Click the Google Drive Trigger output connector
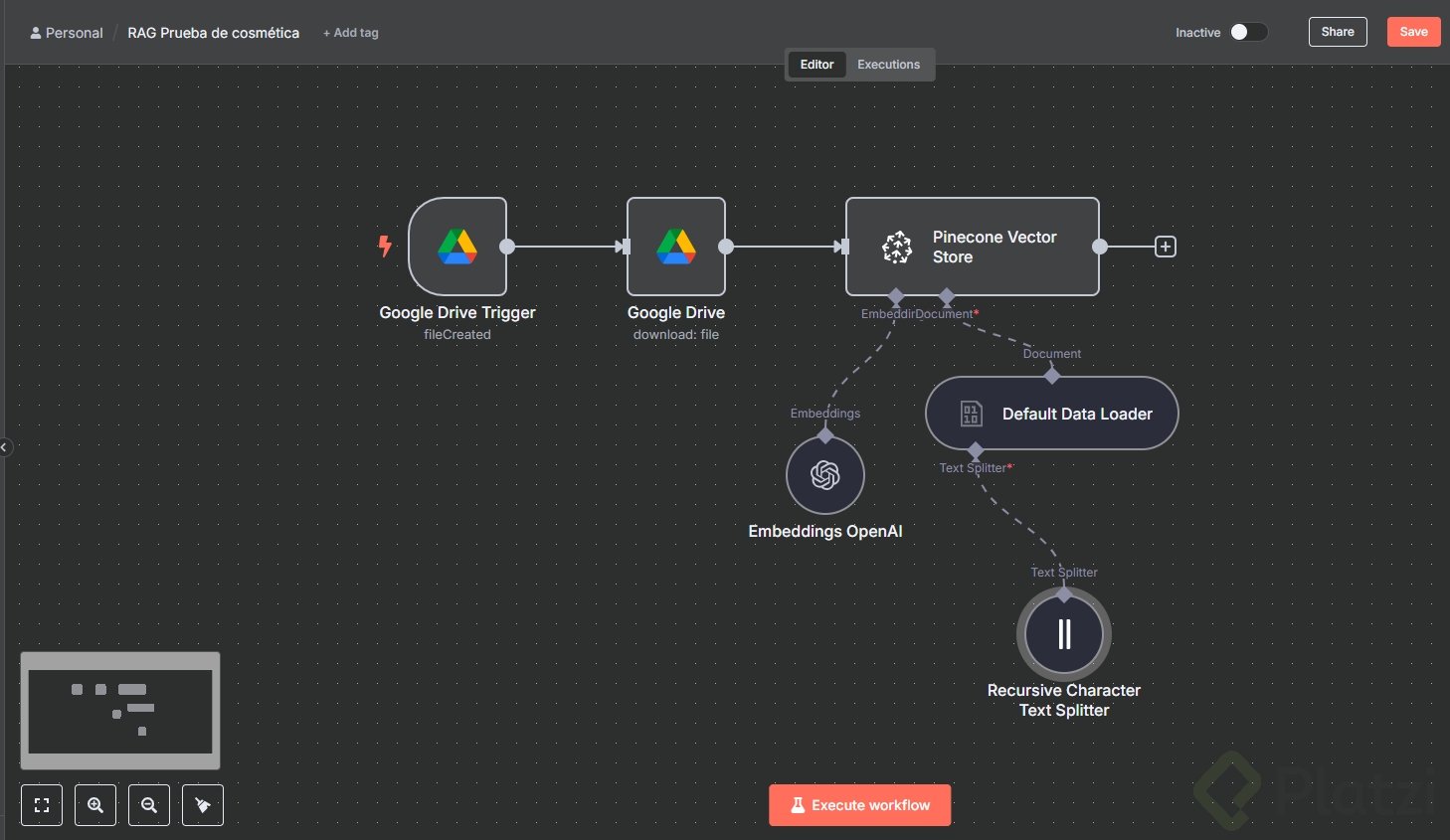This screenshot has height=840, width=1450. coord(507,247)
